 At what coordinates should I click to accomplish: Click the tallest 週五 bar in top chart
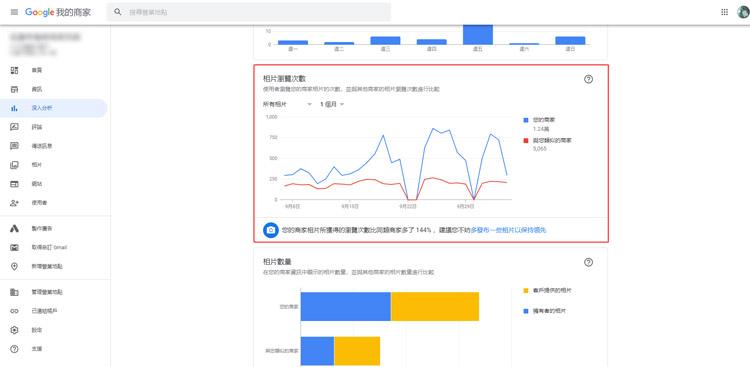477,34
